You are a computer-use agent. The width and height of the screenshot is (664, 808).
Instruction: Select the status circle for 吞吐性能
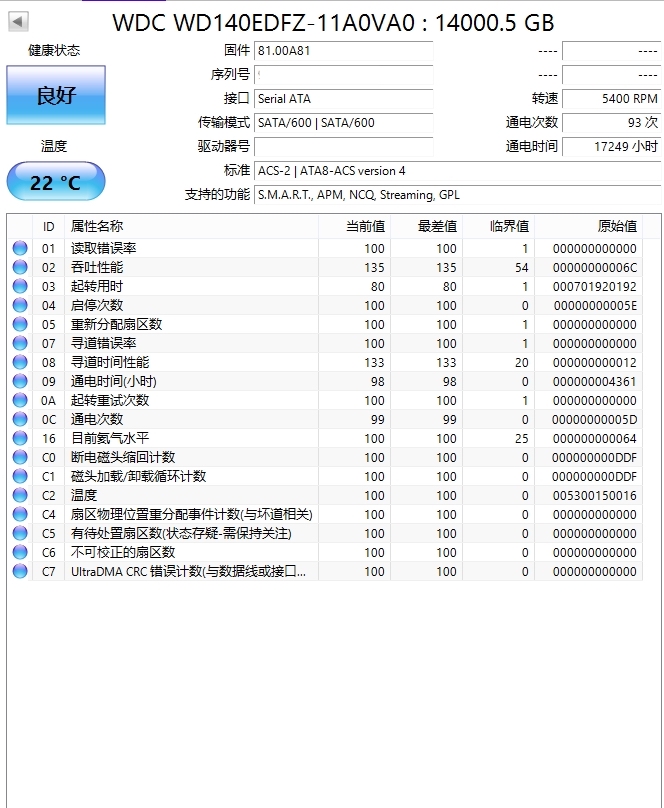coord(20,267)
